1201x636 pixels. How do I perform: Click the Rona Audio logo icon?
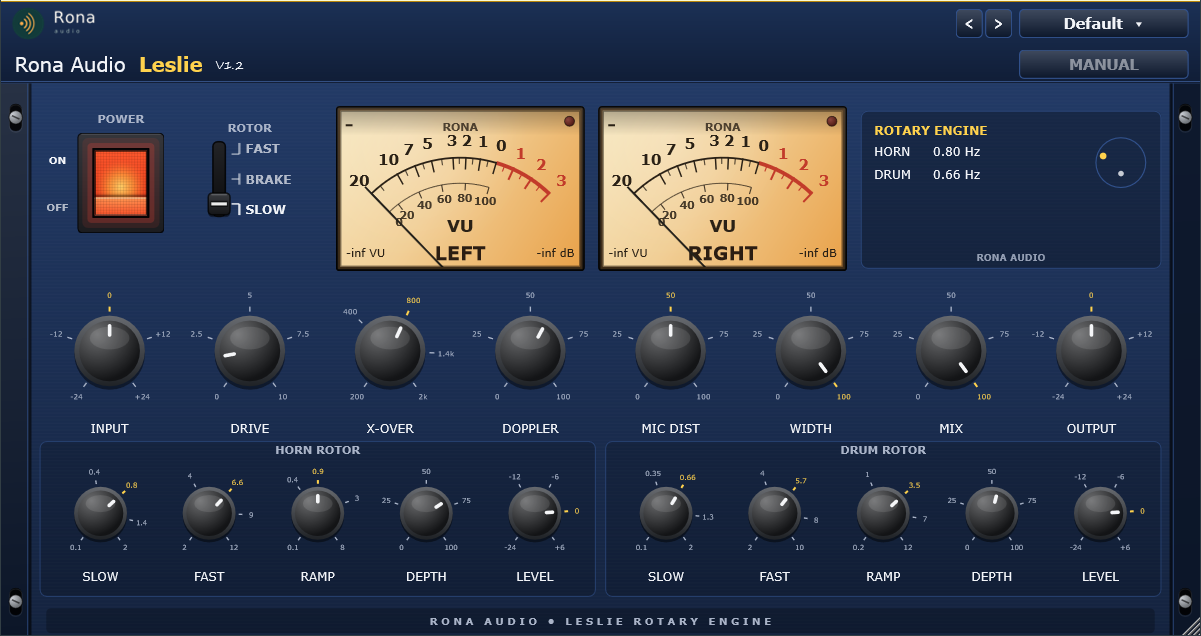[x=27, y=21]
